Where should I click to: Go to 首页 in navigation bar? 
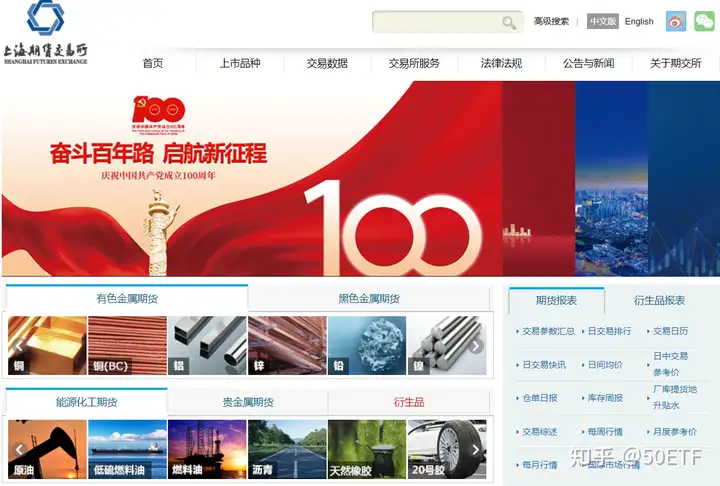[x=153, y=63]
